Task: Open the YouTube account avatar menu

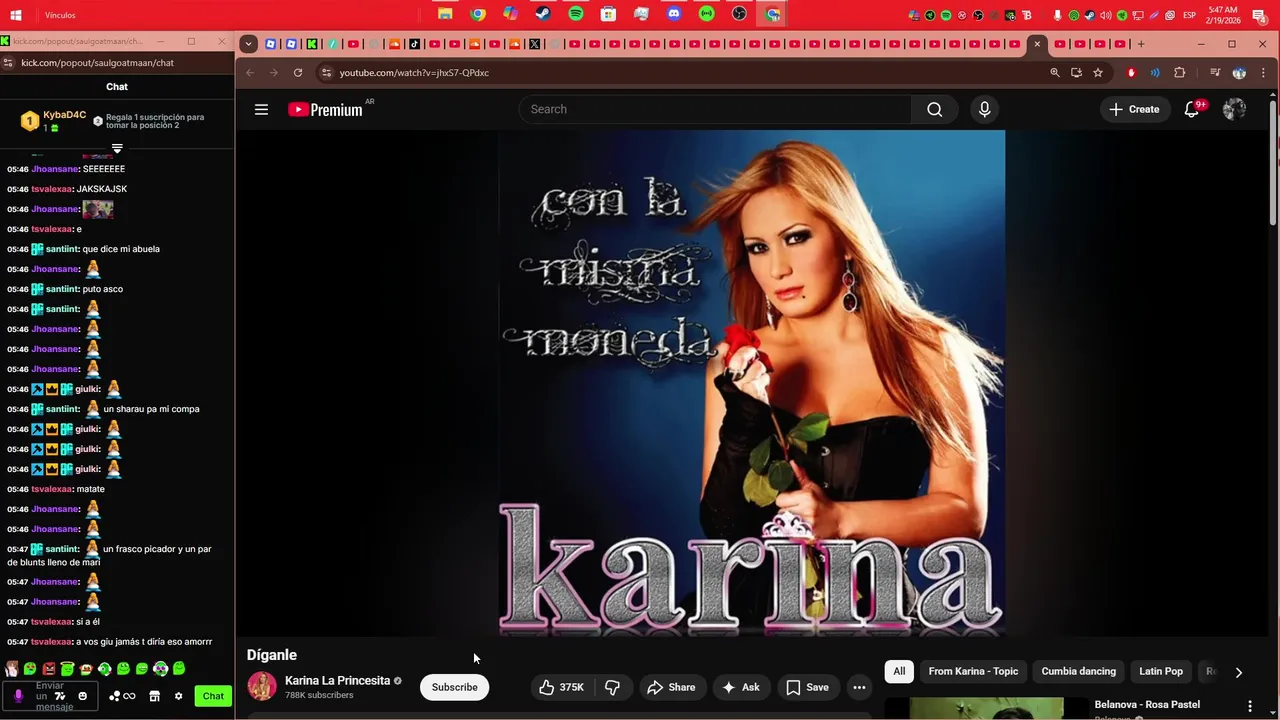Action: coord(1234,110)
